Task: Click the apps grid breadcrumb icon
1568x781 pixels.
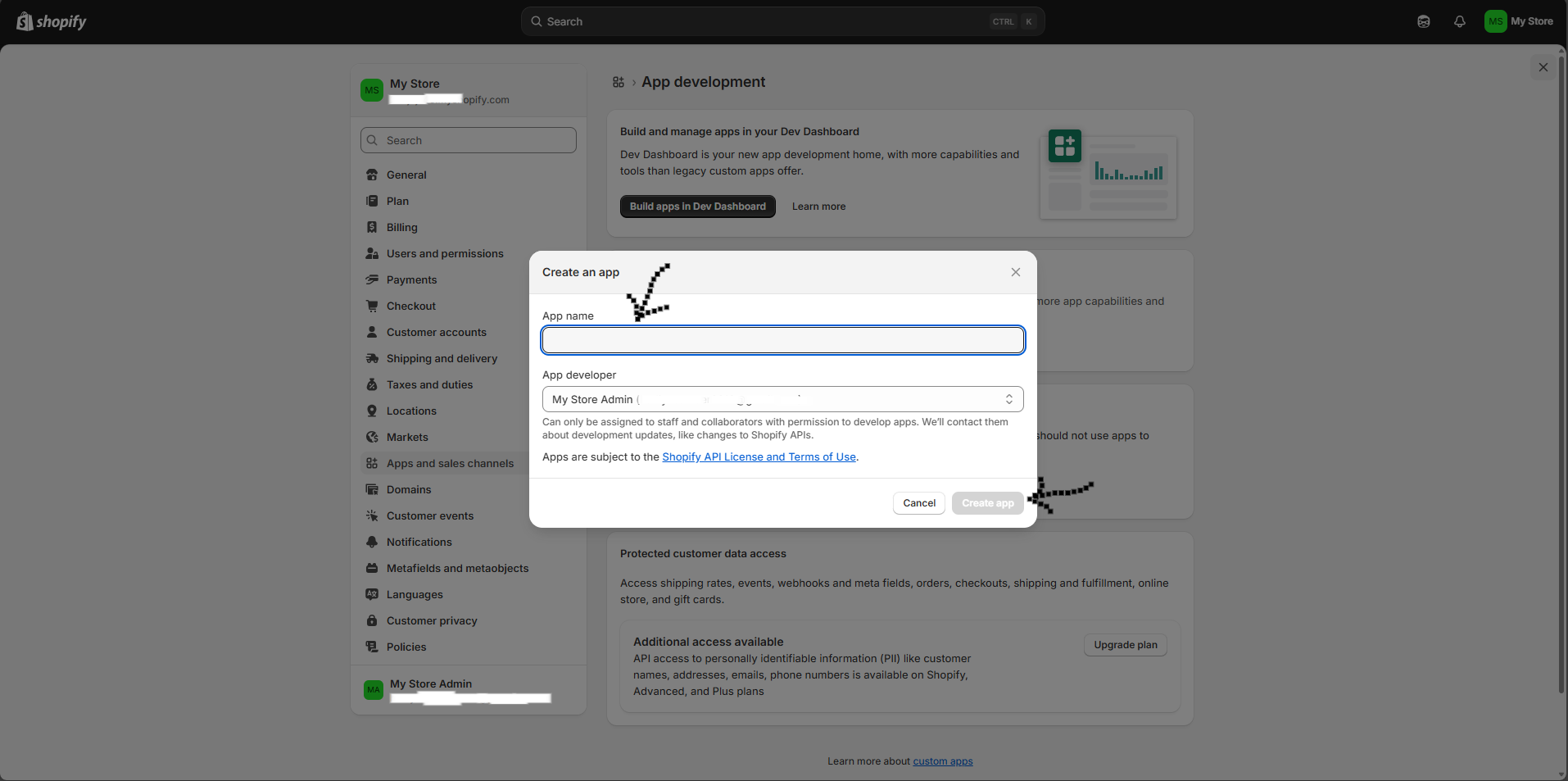Action: [619, 82]
